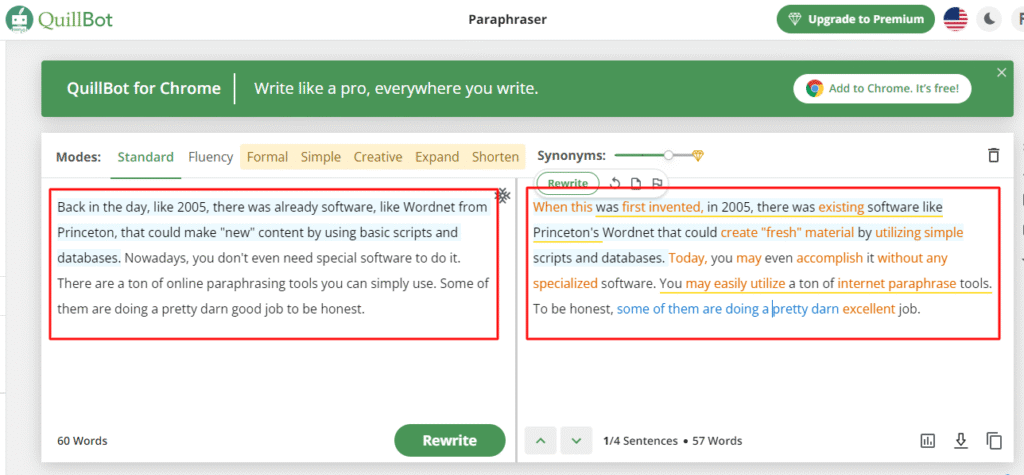Click the word 'utilizing' in the output text

pos(897,233)
